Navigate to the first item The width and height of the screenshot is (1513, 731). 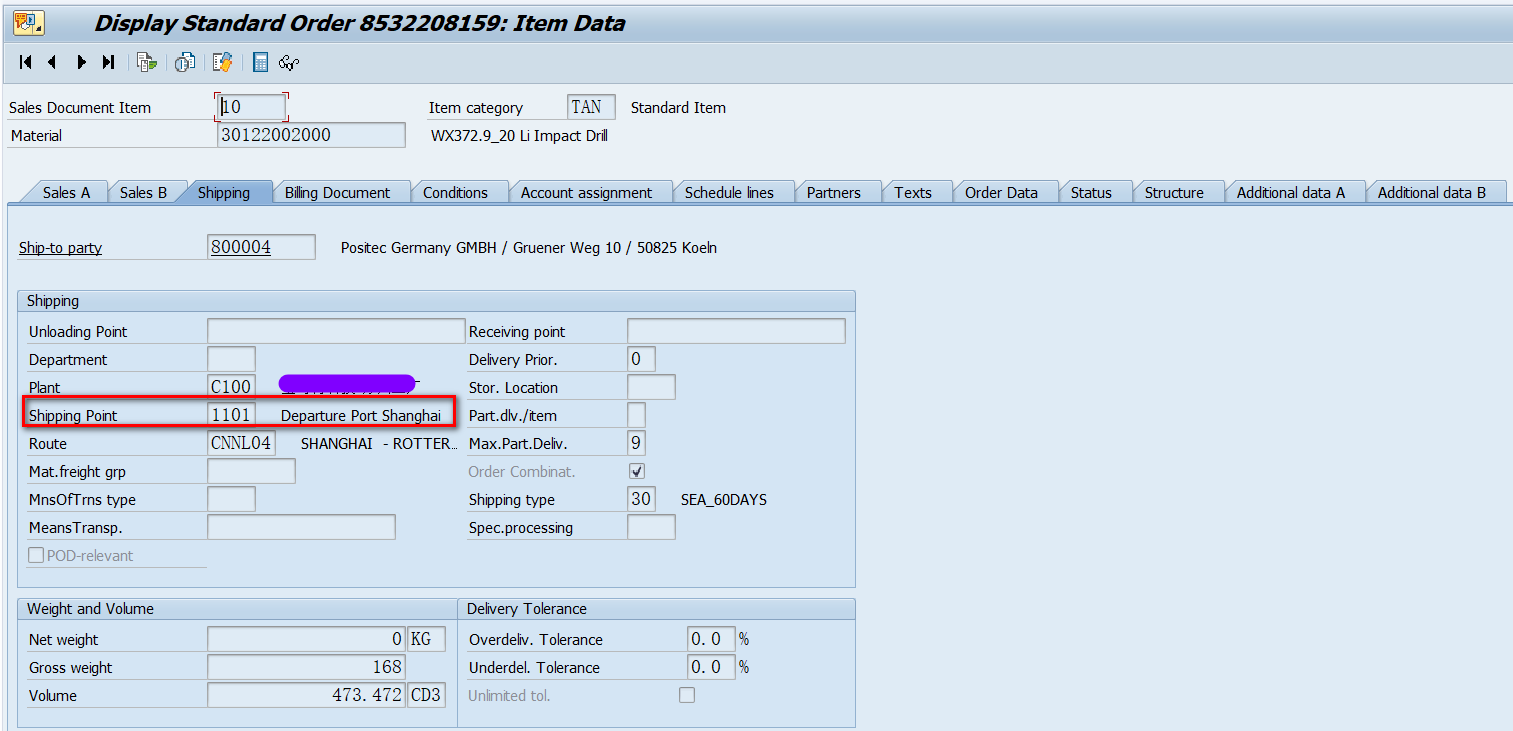point(24,62)
